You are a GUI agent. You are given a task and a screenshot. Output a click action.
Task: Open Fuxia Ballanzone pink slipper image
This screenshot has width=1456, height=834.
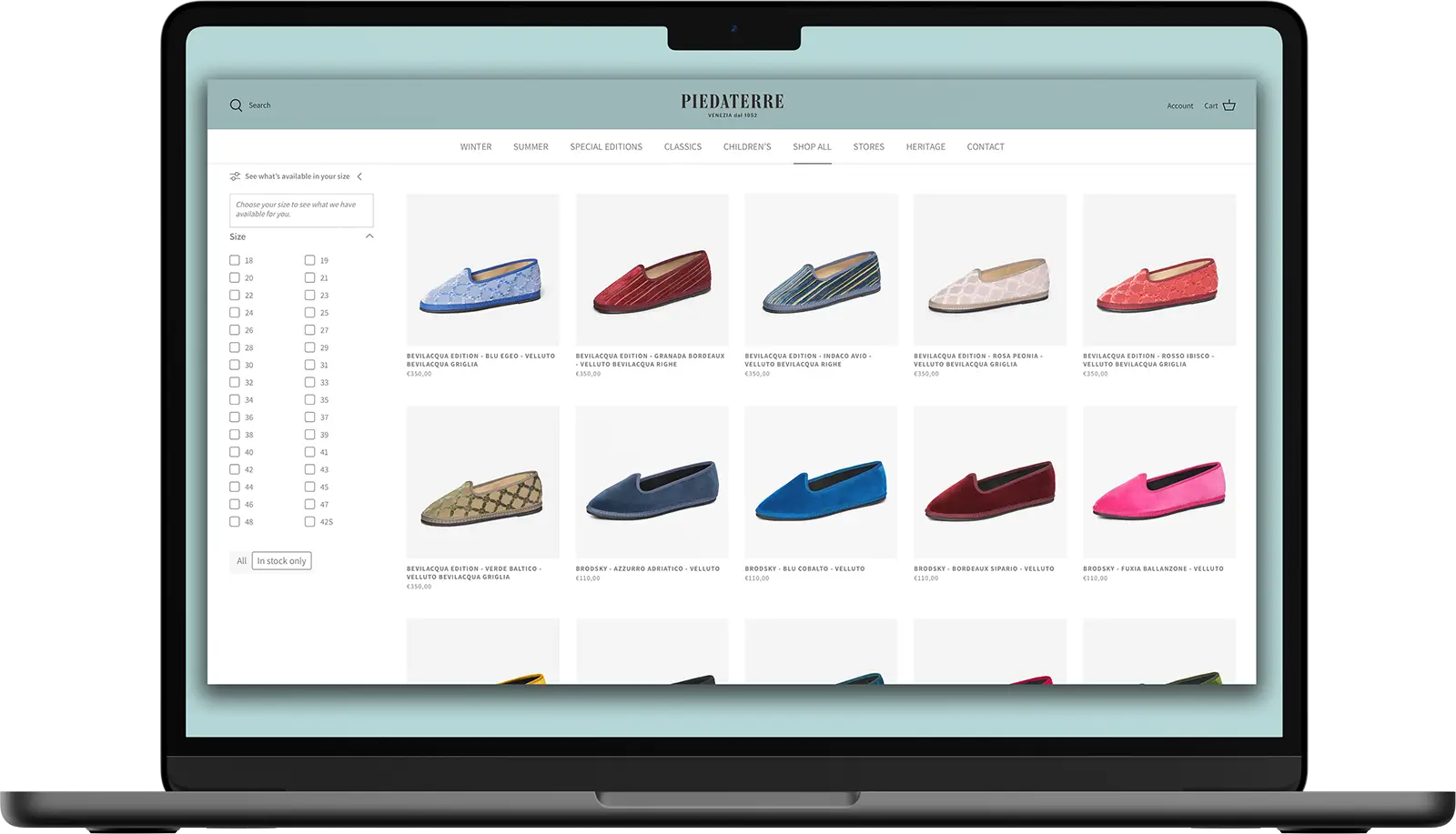[1159, 482]
